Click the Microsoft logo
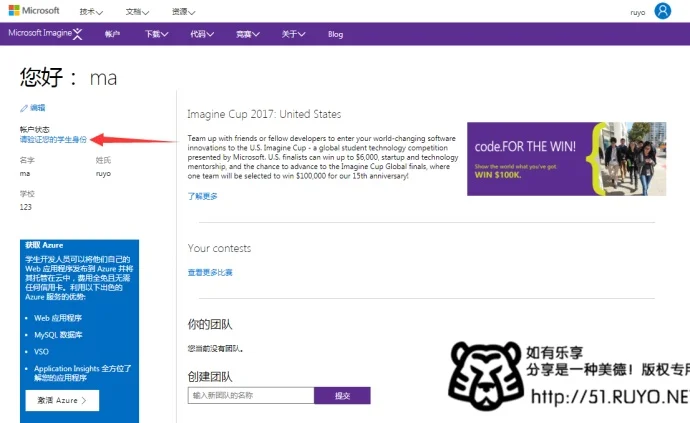 coord(34,11)
